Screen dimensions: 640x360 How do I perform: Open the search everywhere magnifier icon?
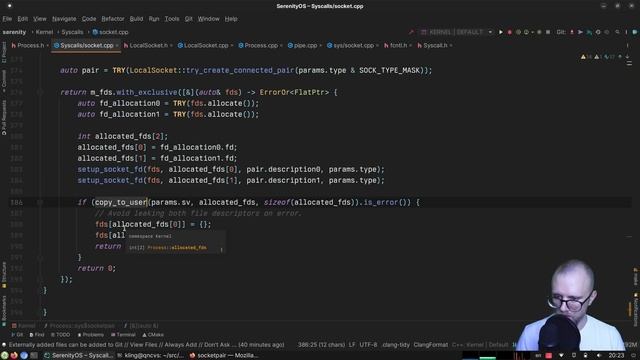coord(617,32)
